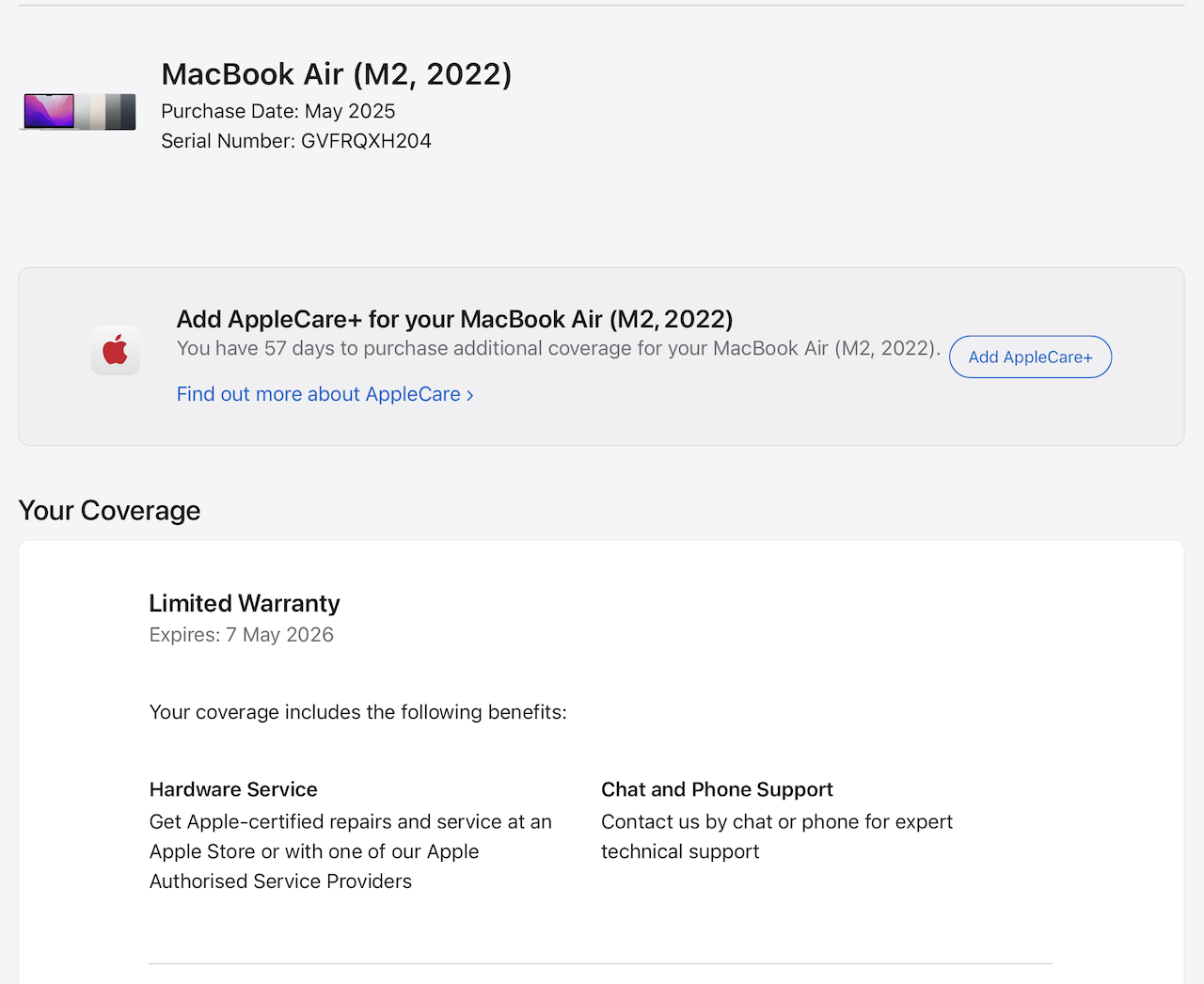Click the Apple-certified repairs description paragraph
This screenshot has height=984, width=1204.
click(350, 851)
